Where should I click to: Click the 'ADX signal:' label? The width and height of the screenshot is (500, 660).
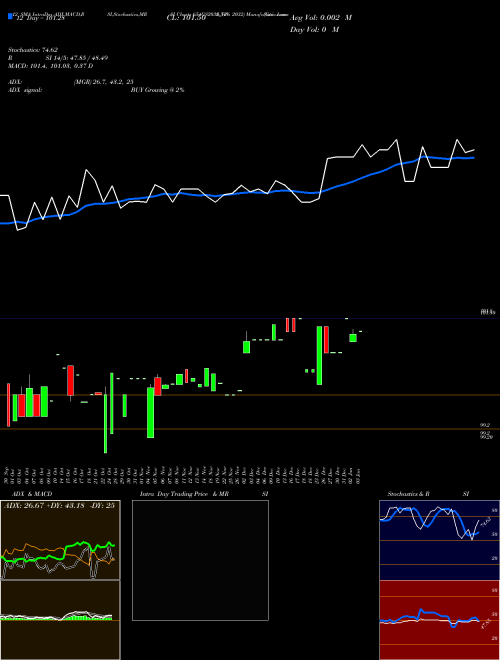[x=25, y=90]
